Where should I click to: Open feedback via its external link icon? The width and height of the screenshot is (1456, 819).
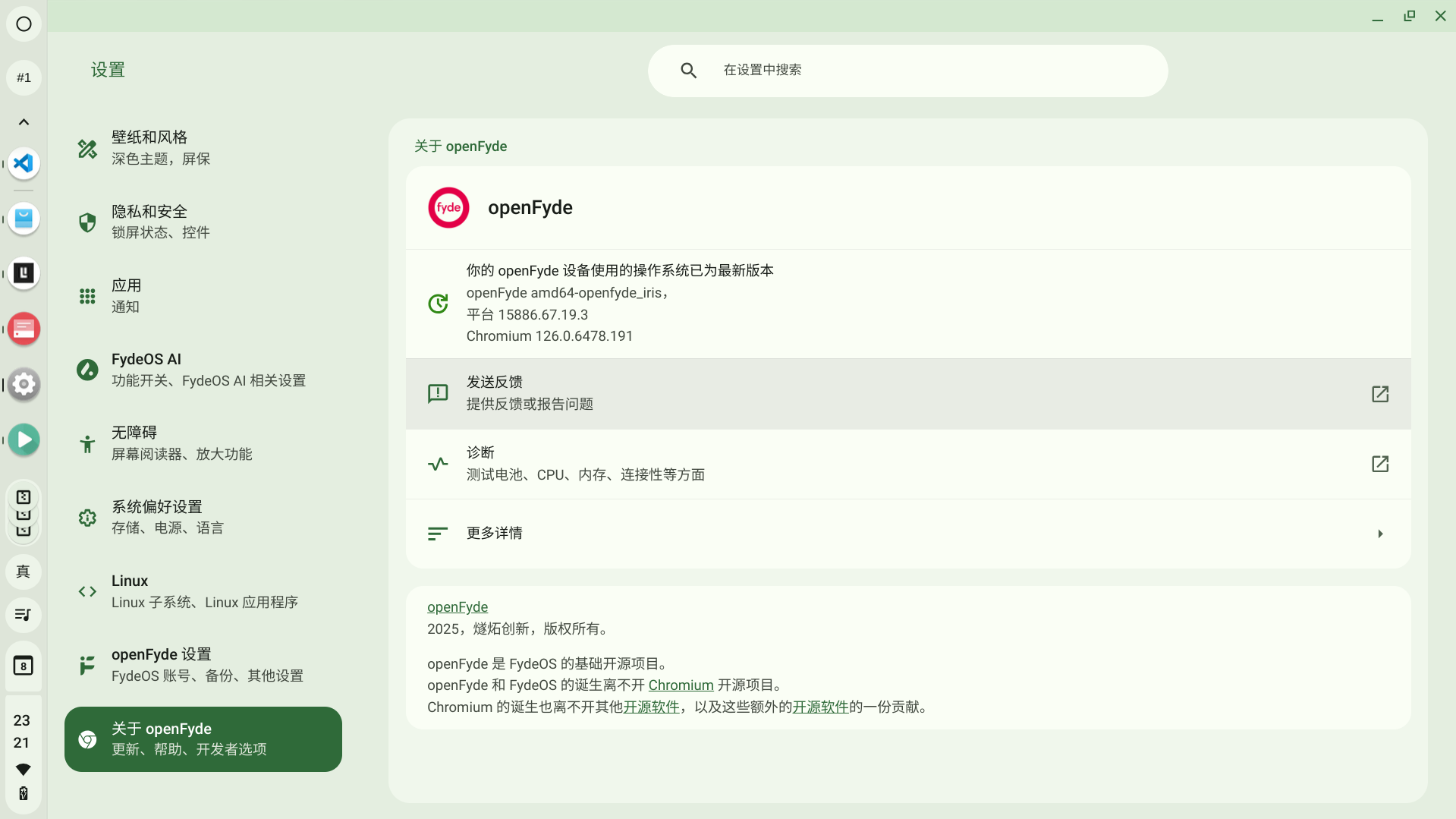point(1380,394)
